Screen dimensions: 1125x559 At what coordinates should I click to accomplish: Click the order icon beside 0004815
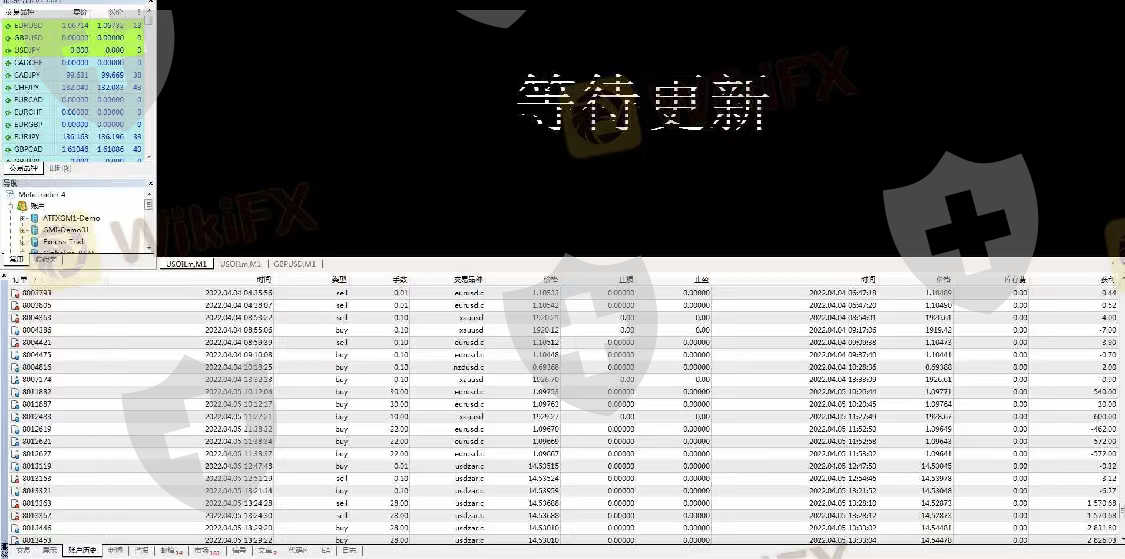click(15, 367)
